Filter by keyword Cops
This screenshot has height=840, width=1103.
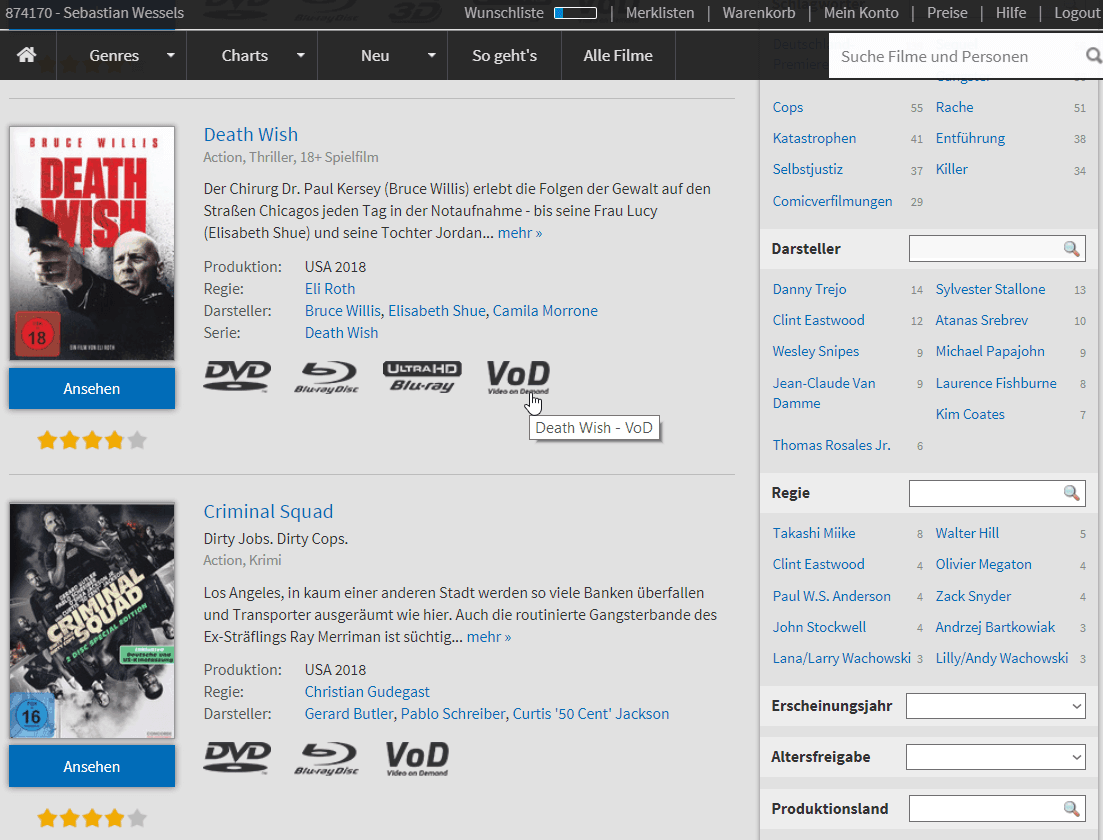click(x=787, y=107)
